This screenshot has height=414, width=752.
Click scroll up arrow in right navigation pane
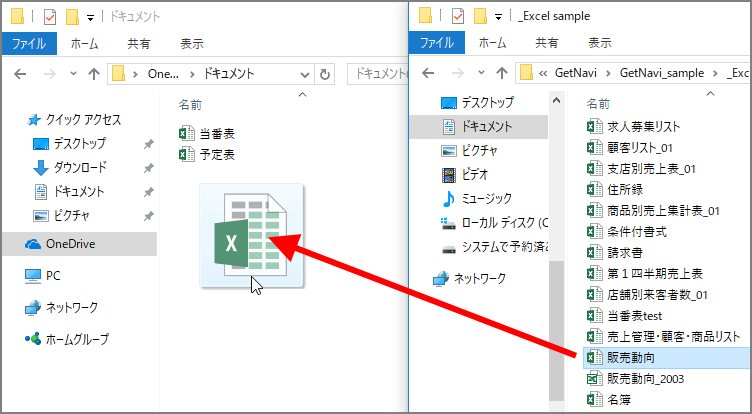click(x=556, y=101)
